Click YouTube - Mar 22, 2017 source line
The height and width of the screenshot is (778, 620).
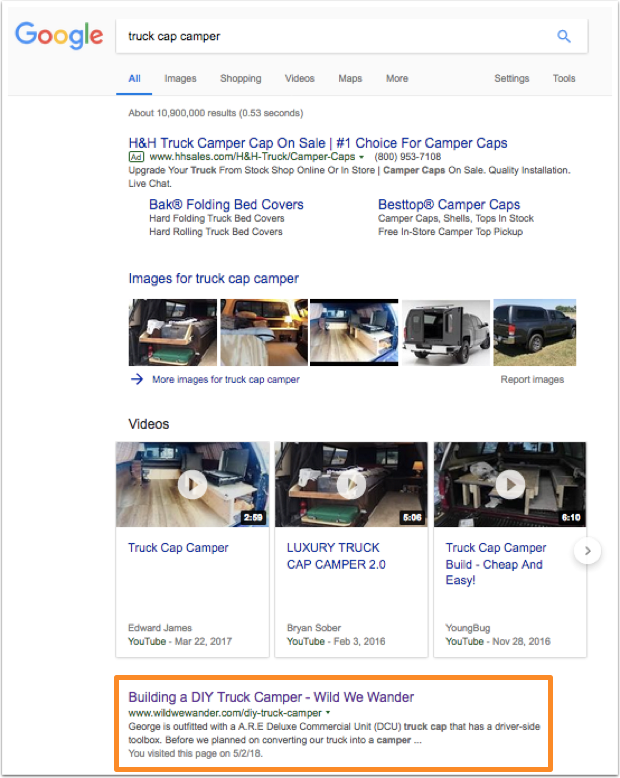(180, 642)
